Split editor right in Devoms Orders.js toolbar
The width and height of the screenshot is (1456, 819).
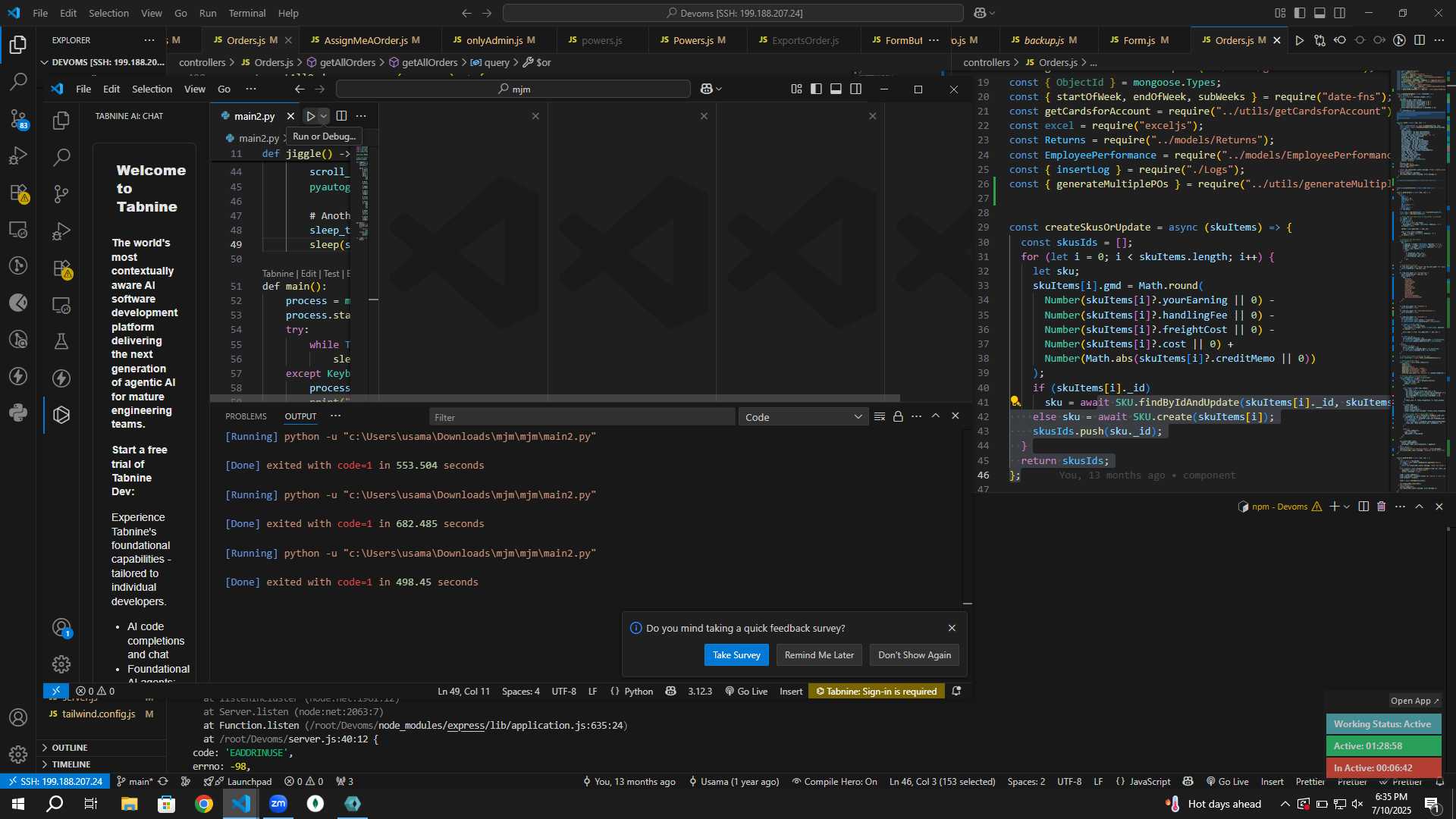point(1420,40)
